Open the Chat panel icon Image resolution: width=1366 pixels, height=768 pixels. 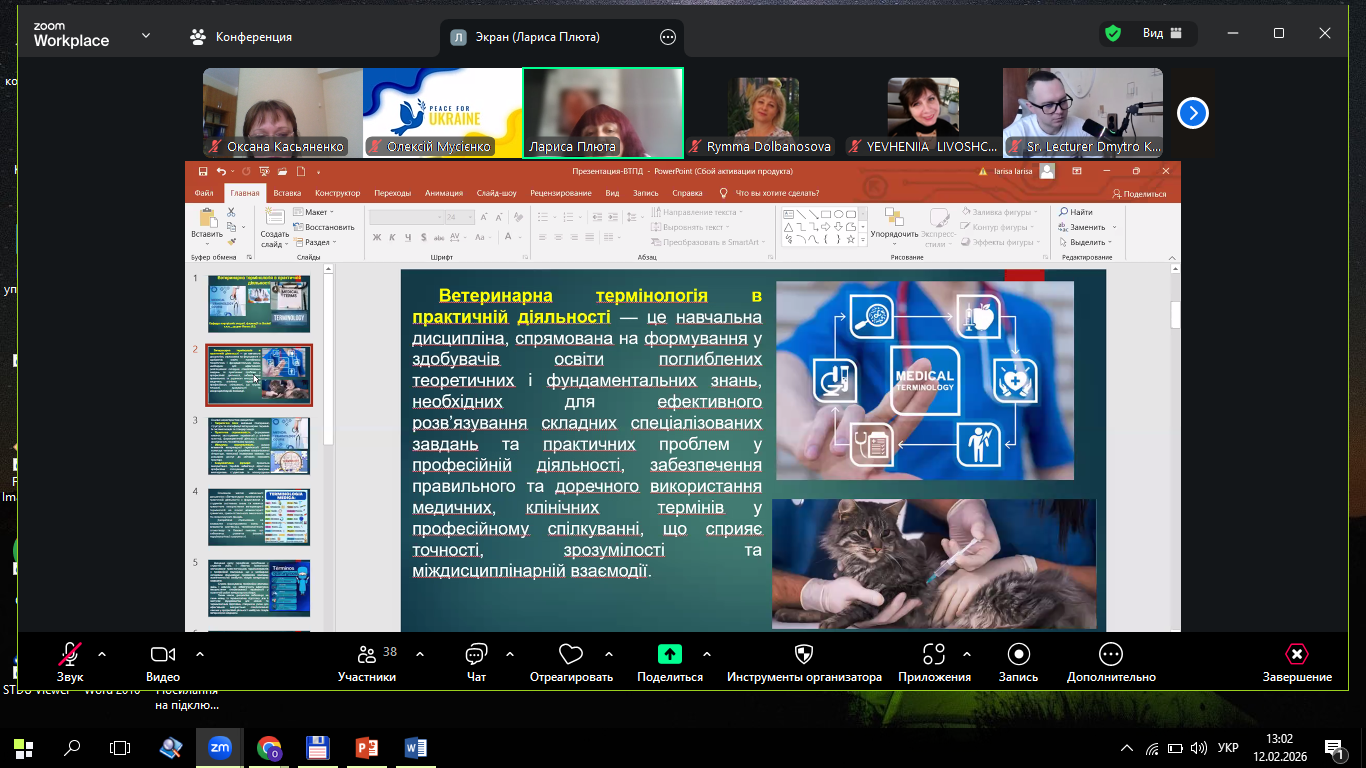[476, 655]
